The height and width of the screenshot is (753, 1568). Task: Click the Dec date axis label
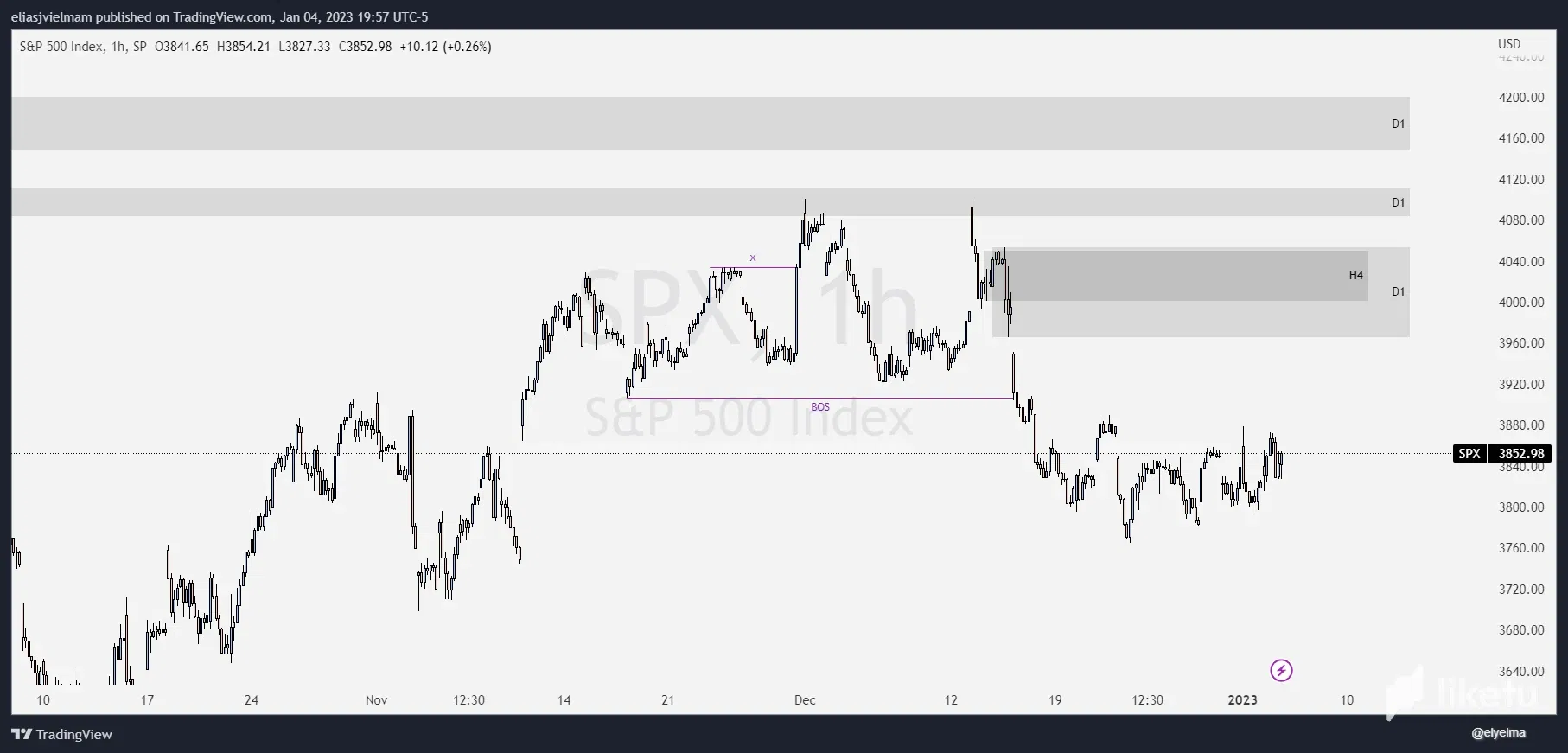(x=805, y=700)
